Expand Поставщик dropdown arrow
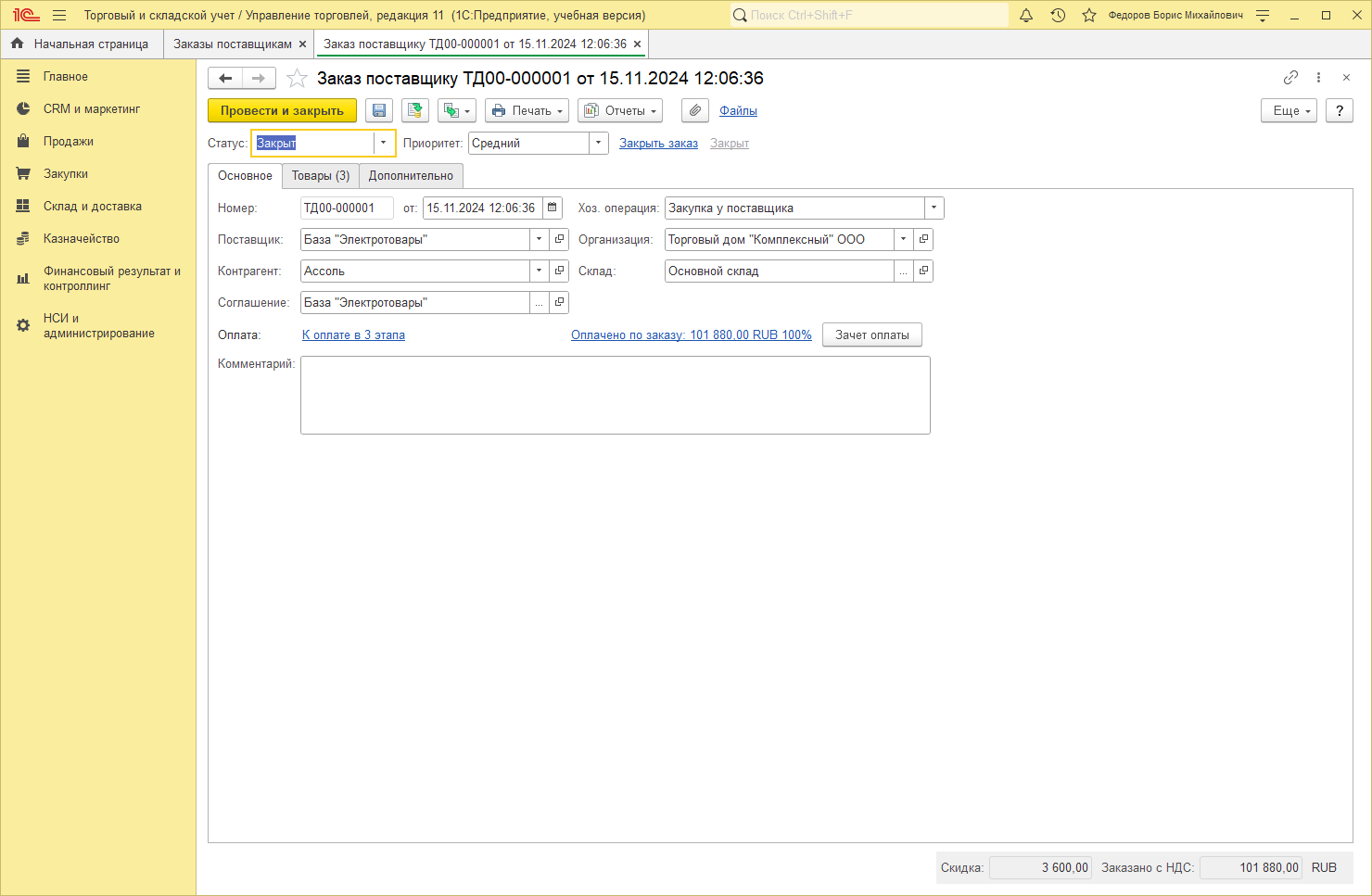The width and height of the screenshot is (1372, 896). coord(539,239)
